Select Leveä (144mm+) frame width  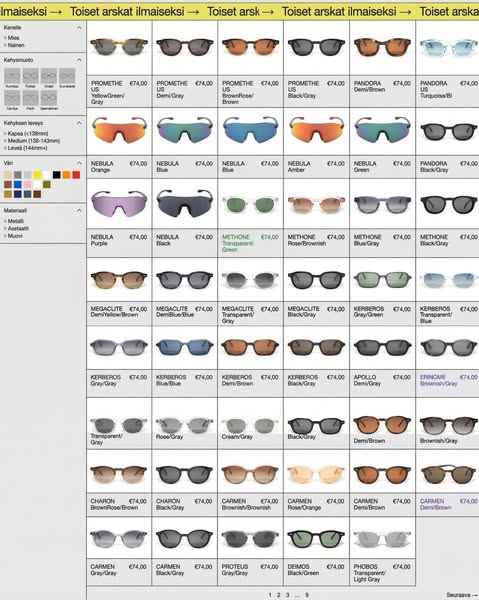[26, 148]
